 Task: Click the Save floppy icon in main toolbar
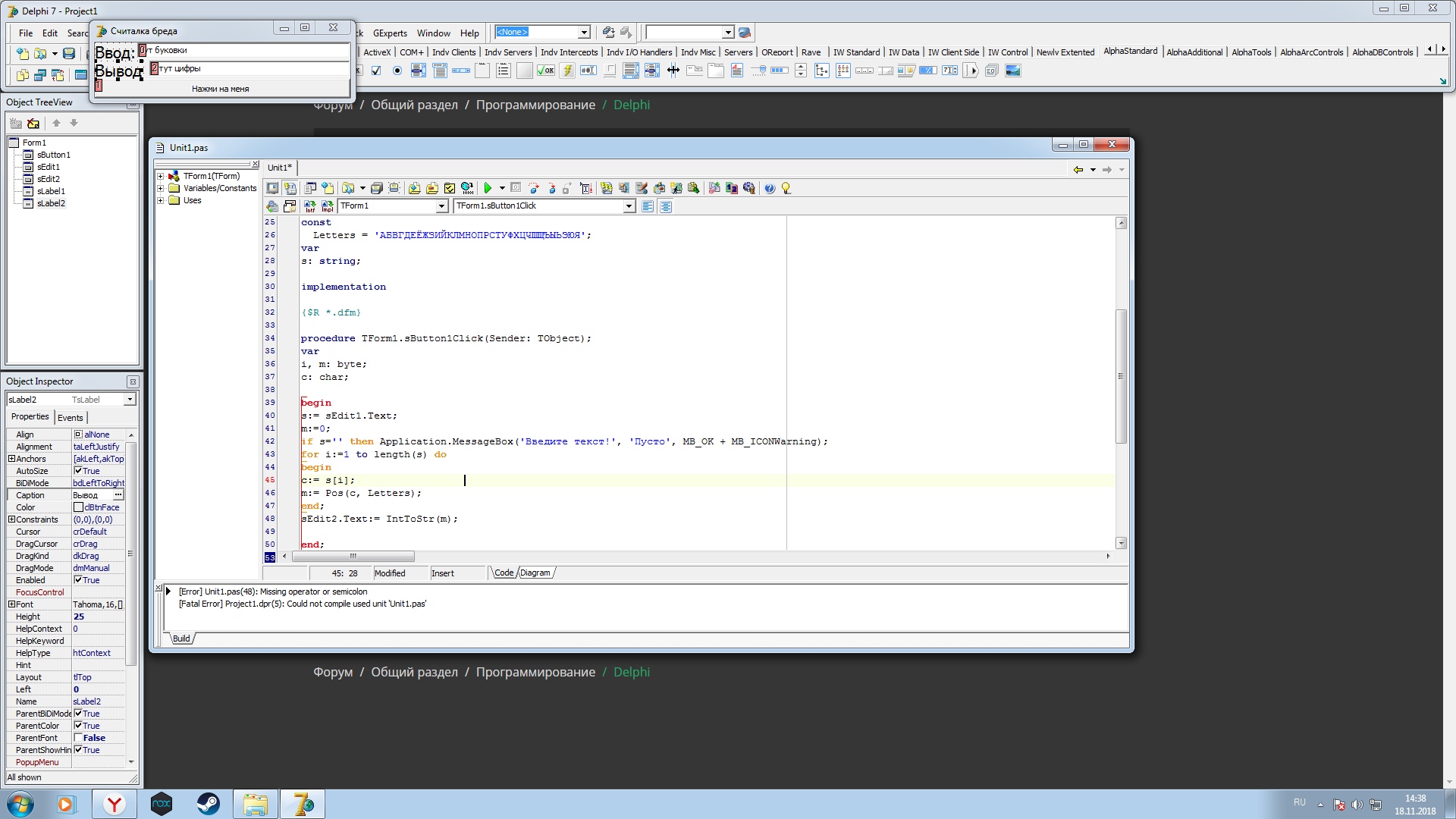(69, 54)
